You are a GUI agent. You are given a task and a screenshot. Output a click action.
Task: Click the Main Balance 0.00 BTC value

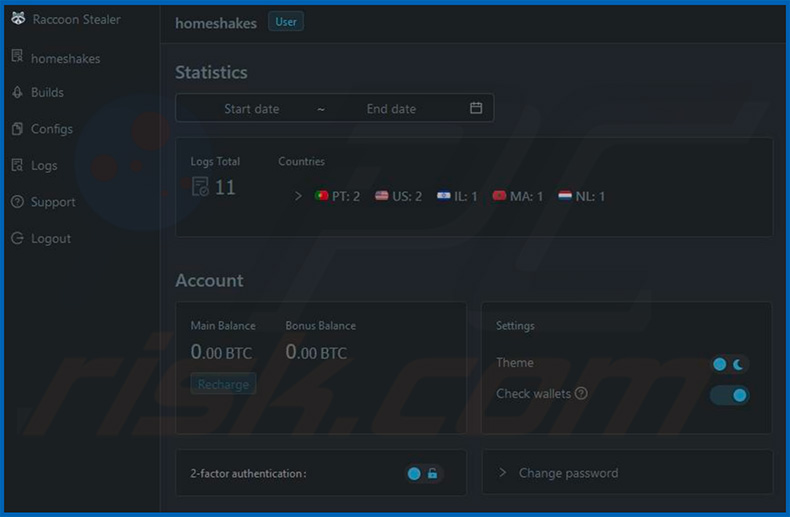point(221,352)
